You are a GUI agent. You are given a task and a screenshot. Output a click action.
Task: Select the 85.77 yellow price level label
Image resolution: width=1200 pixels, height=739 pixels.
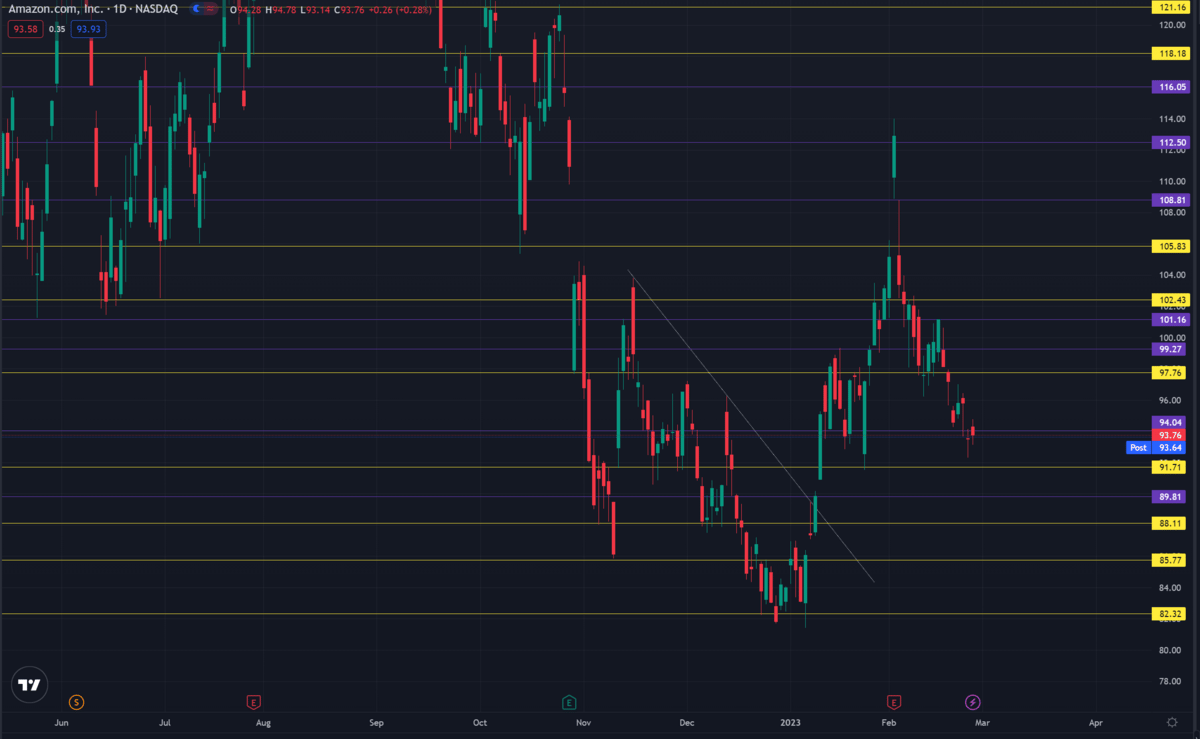pos(1171,560)
